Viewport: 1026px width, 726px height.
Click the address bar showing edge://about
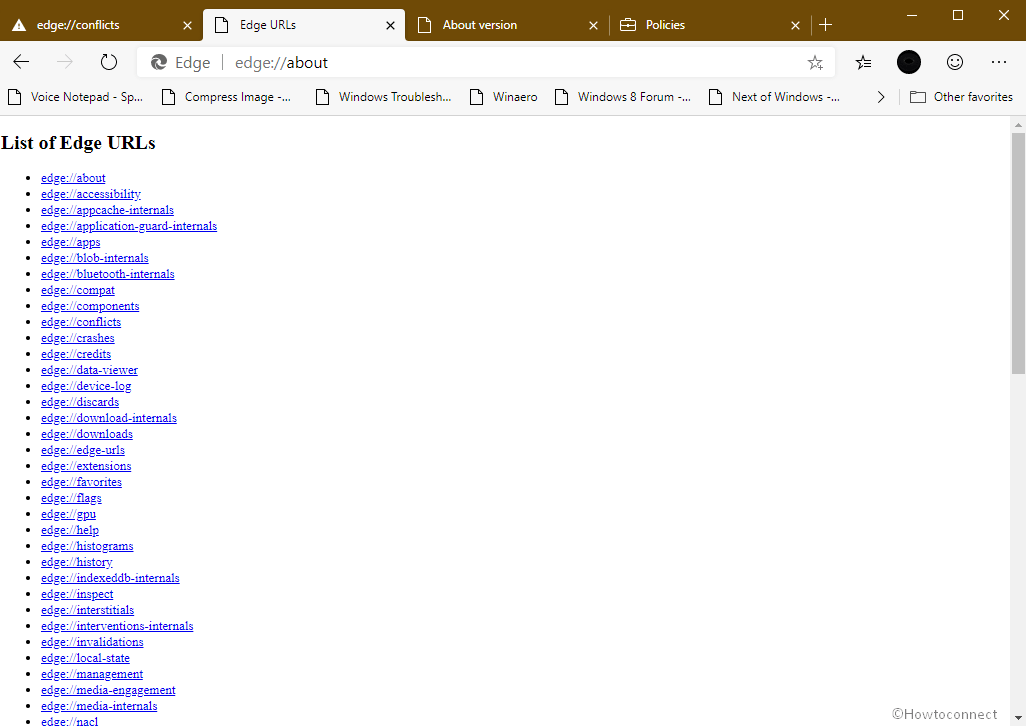coord(484,63)
